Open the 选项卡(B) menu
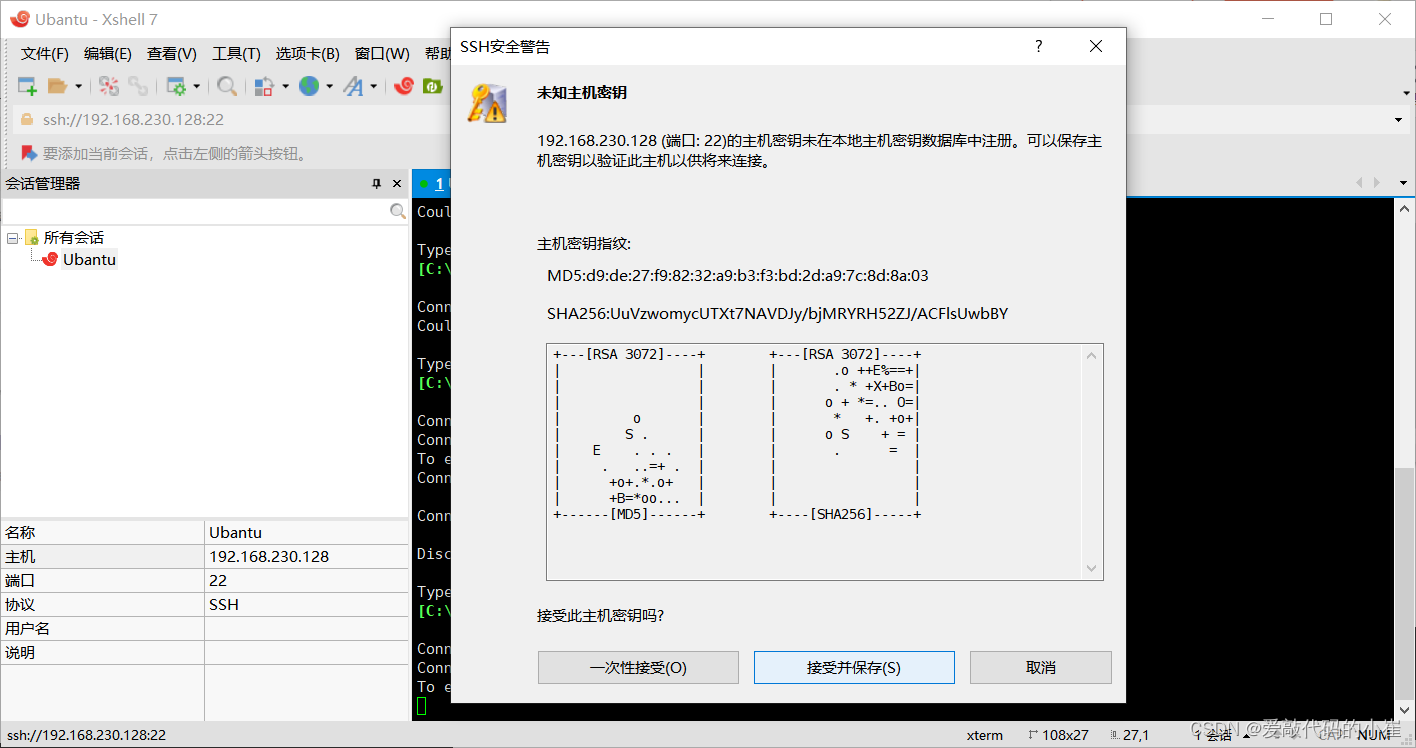 pos(308,54)
